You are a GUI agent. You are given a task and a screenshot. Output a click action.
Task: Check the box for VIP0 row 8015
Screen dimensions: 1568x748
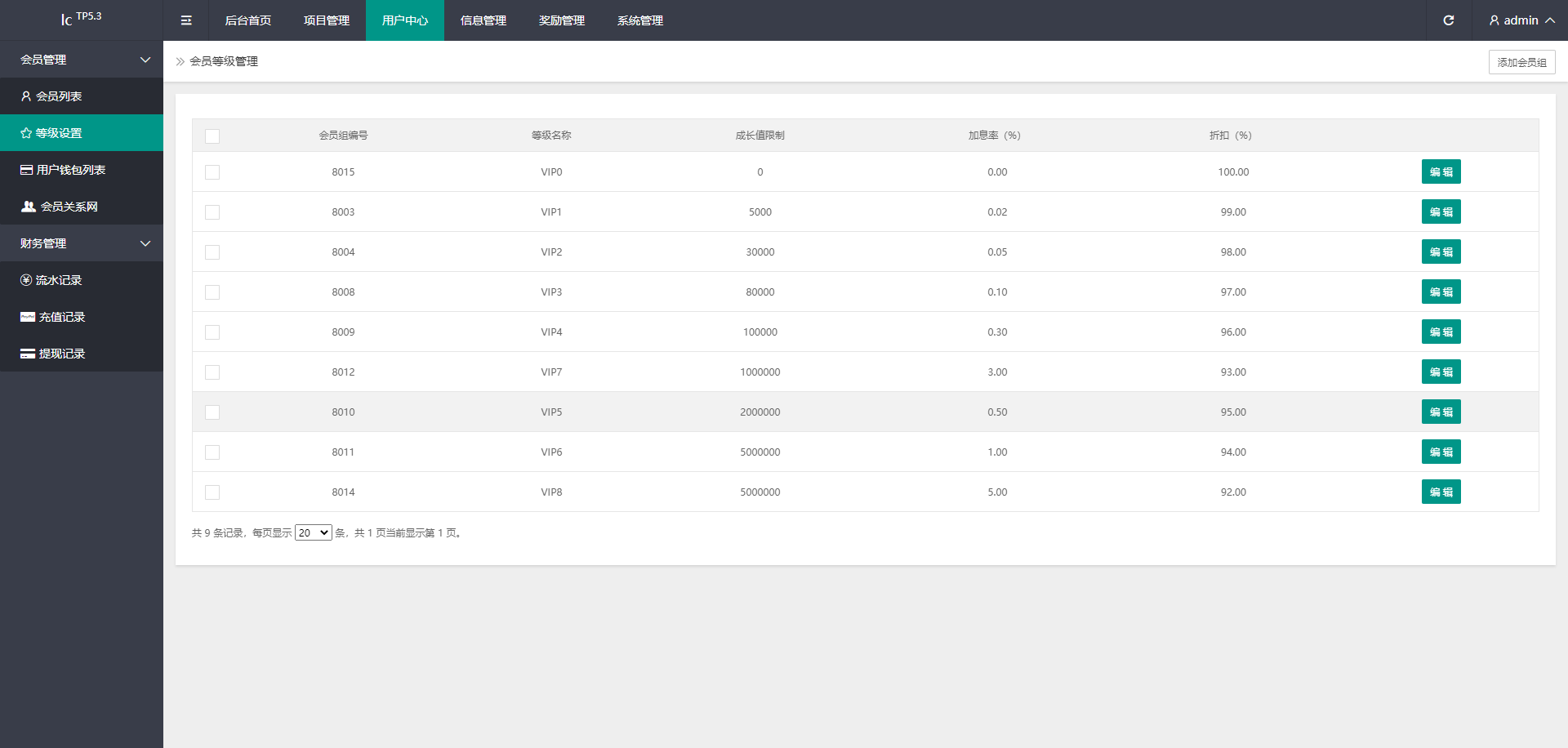click(x=212, y=172)
